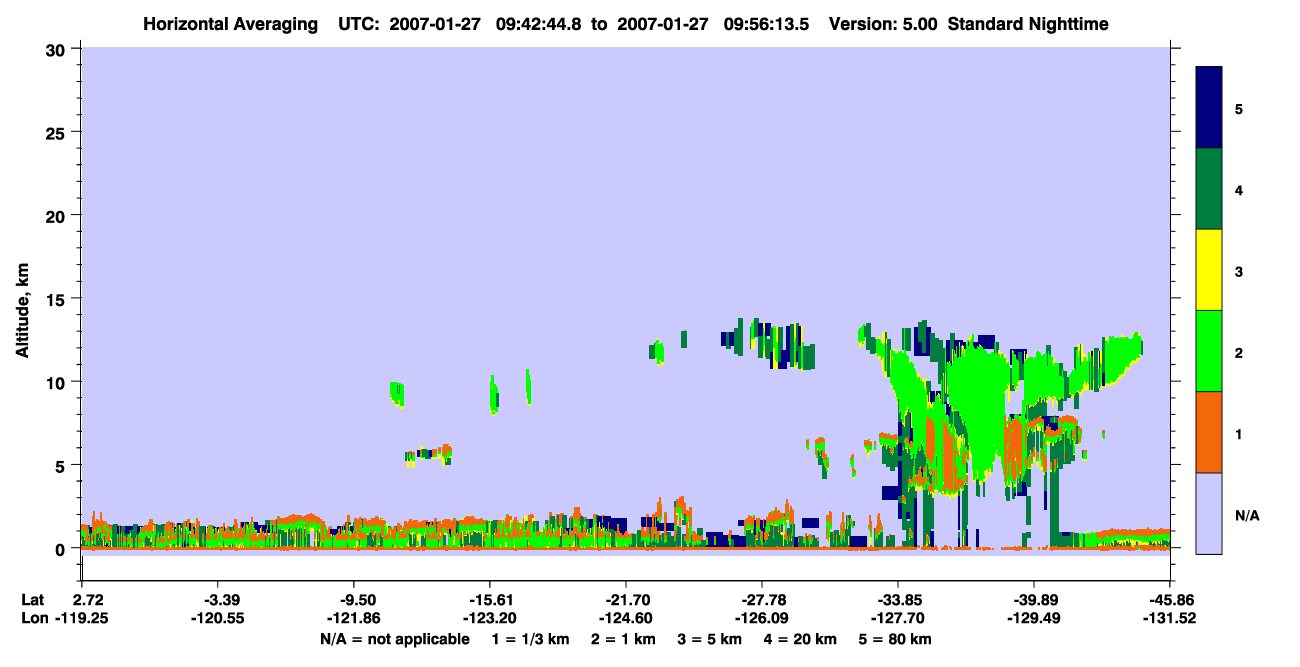
Task: Click the colorbar label '4'
Action: 1239,189
